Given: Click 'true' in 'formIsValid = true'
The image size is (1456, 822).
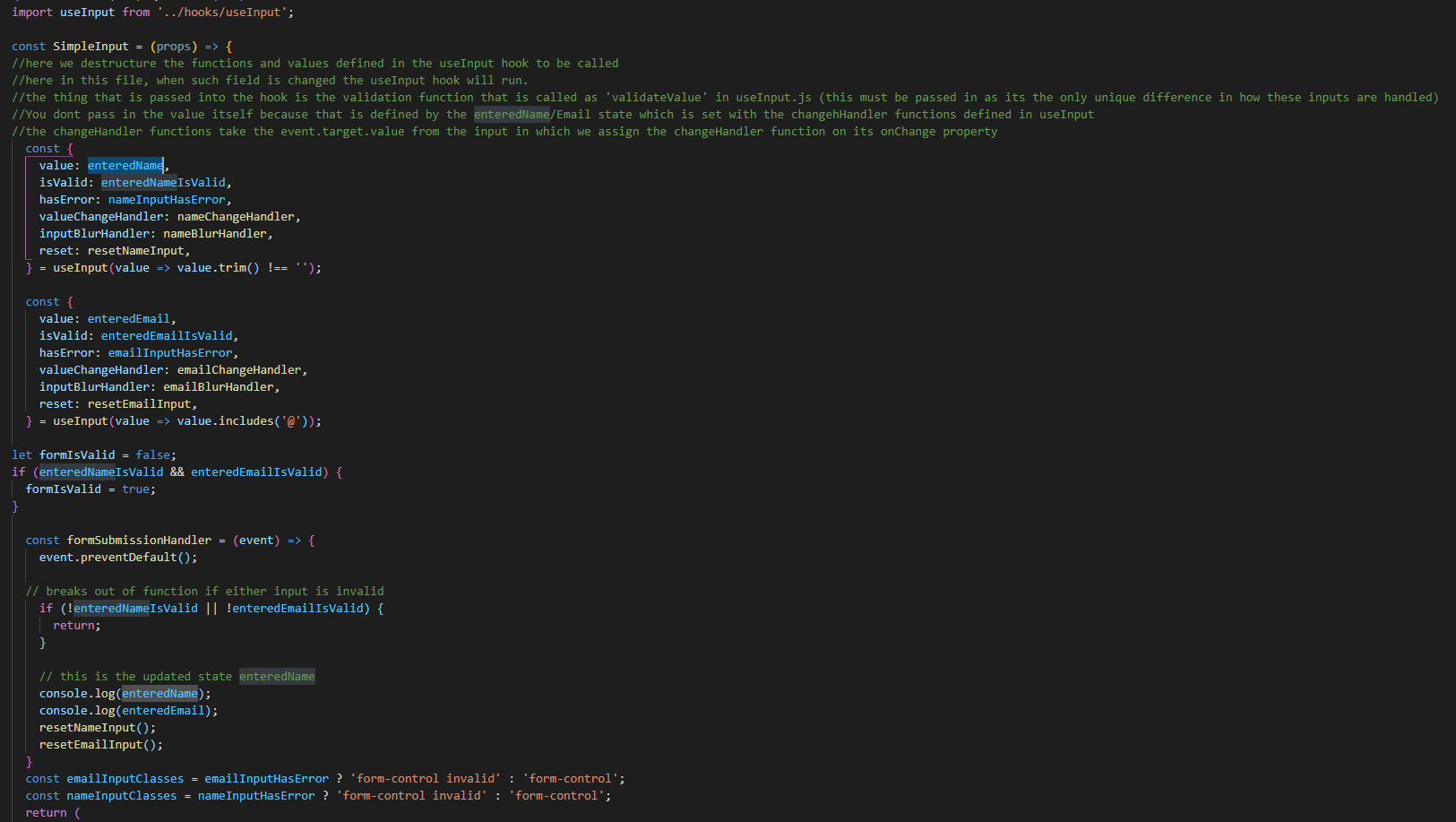Looking at the screenshot, I should point(135,489).
